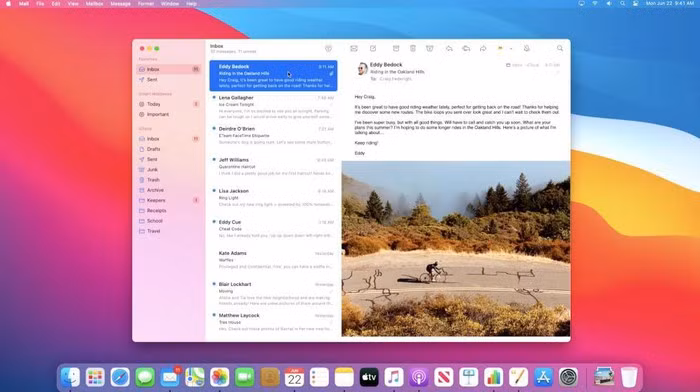Open the Mailbox menu in the menu bar
Viewport: 700px width, 392px height.
pyautogui.click(x=94, y=4)
